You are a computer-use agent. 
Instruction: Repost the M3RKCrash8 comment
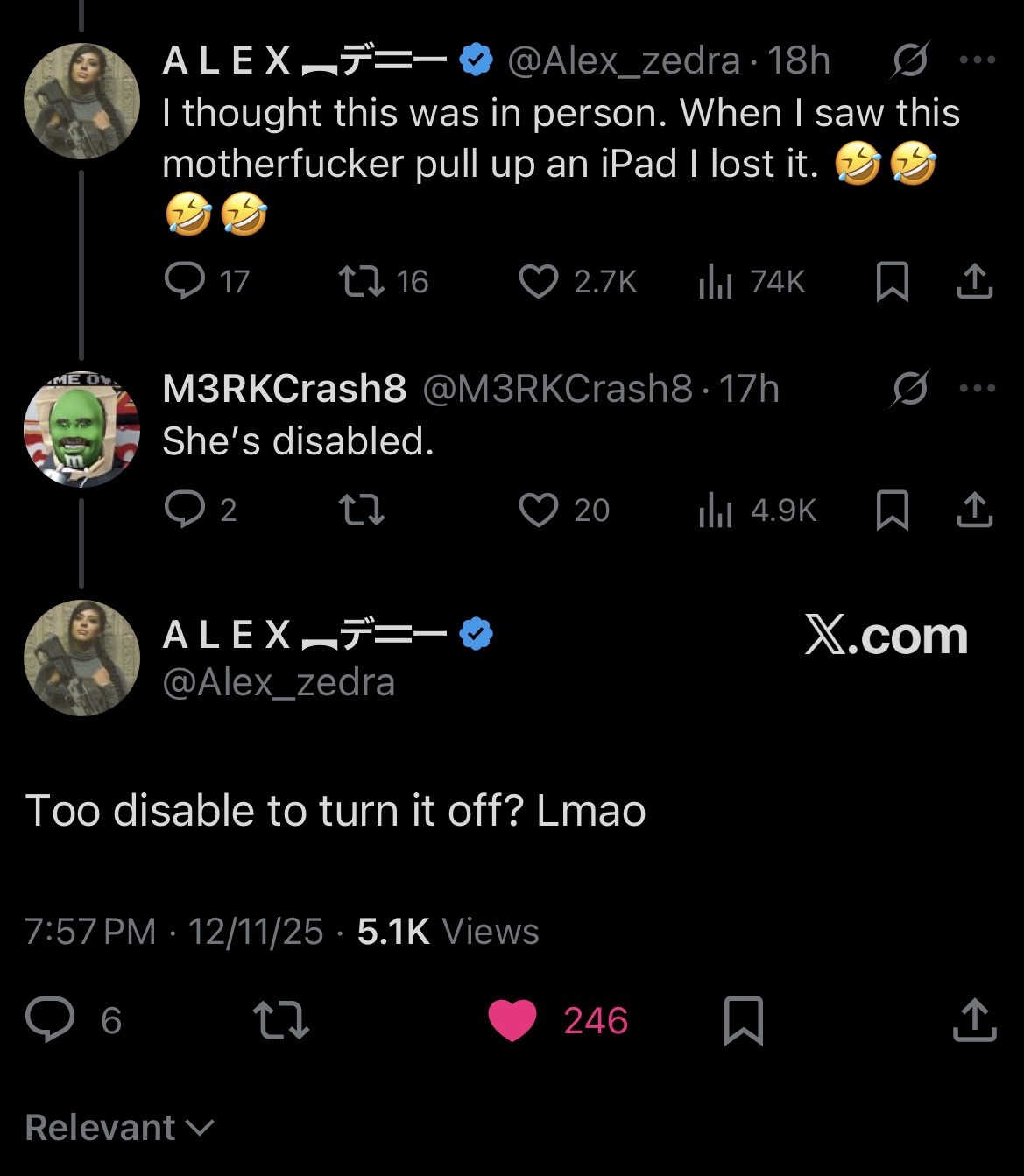tap(363, 510)
